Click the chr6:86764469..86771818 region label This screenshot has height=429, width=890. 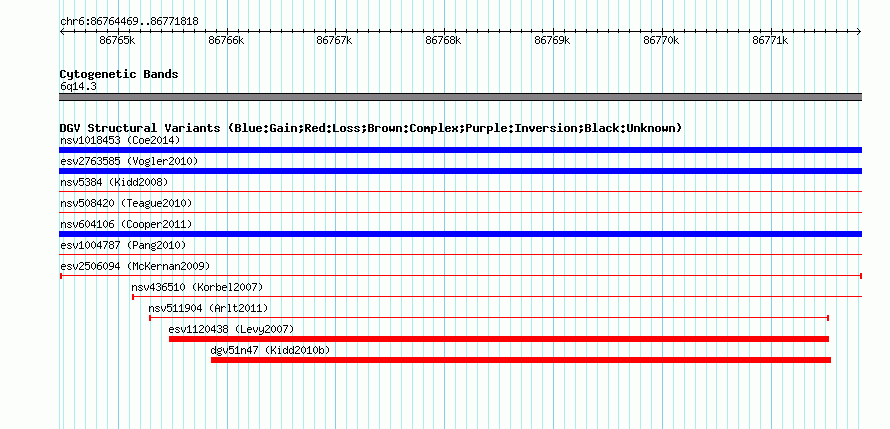pos(129,22)
